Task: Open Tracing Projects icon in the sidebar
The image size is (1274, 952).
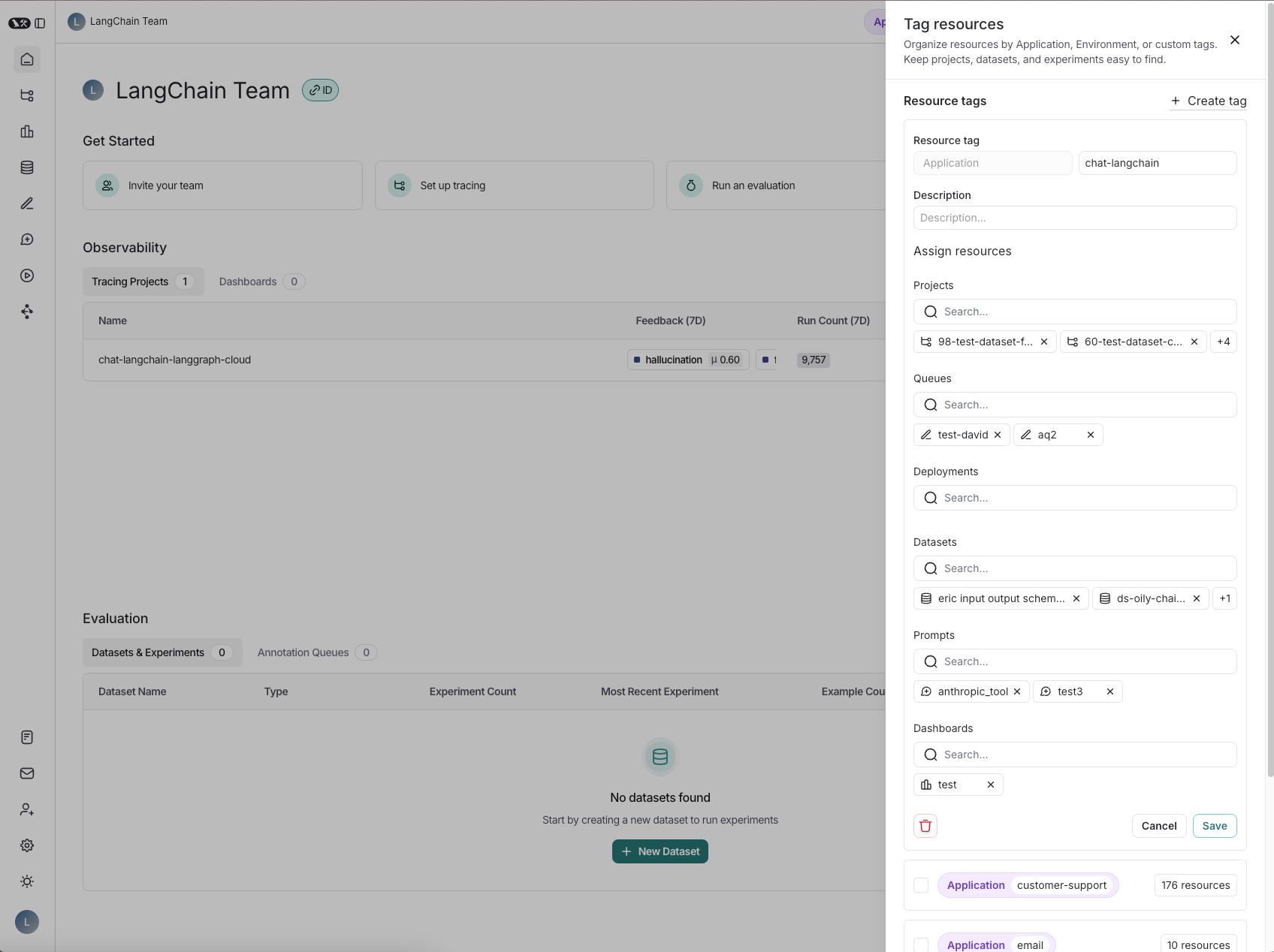Action: [x=27, y=95]
